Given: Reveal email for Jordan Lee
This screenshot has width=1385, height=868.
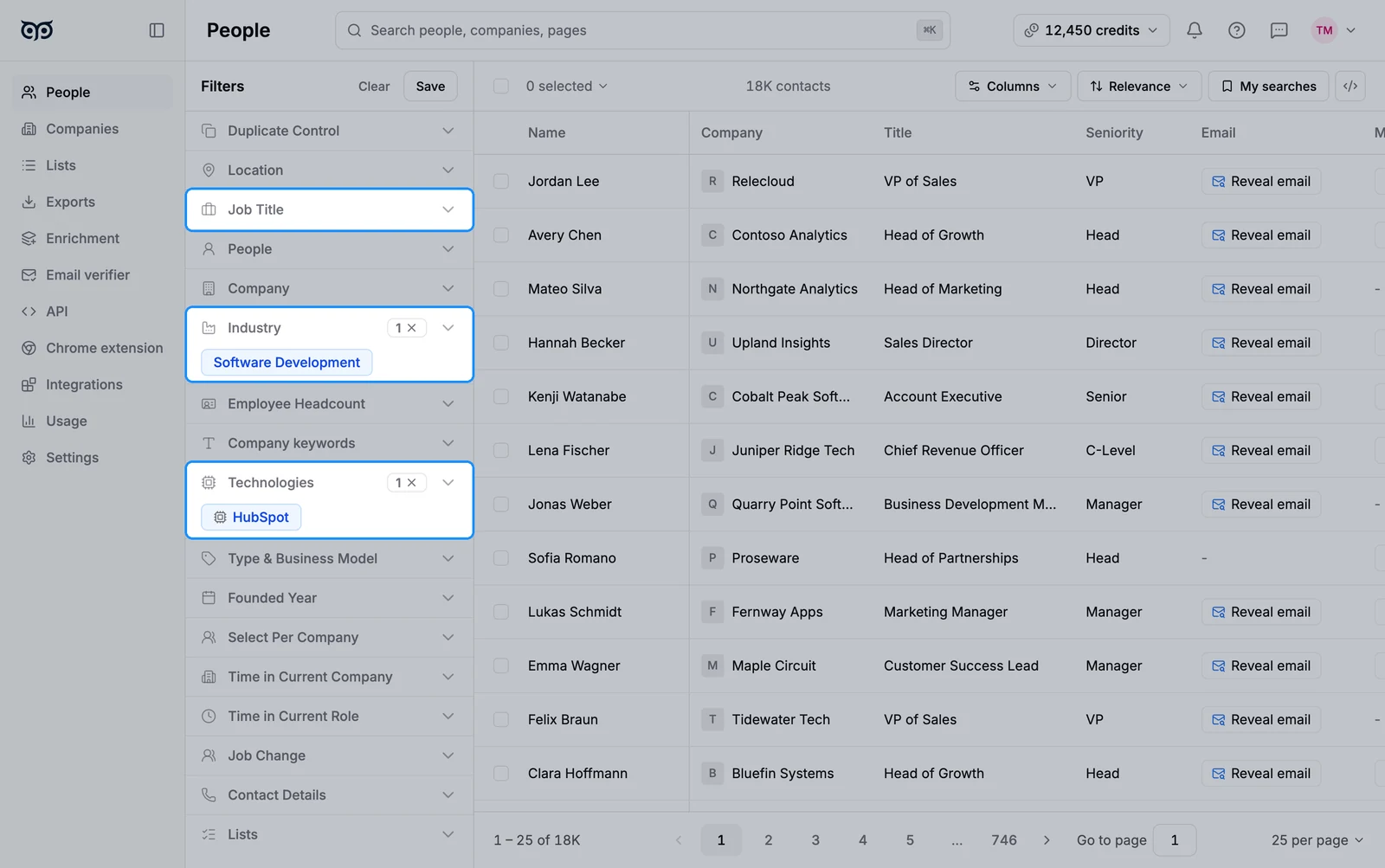Looking at the screenshot, I should [1261, 181].
